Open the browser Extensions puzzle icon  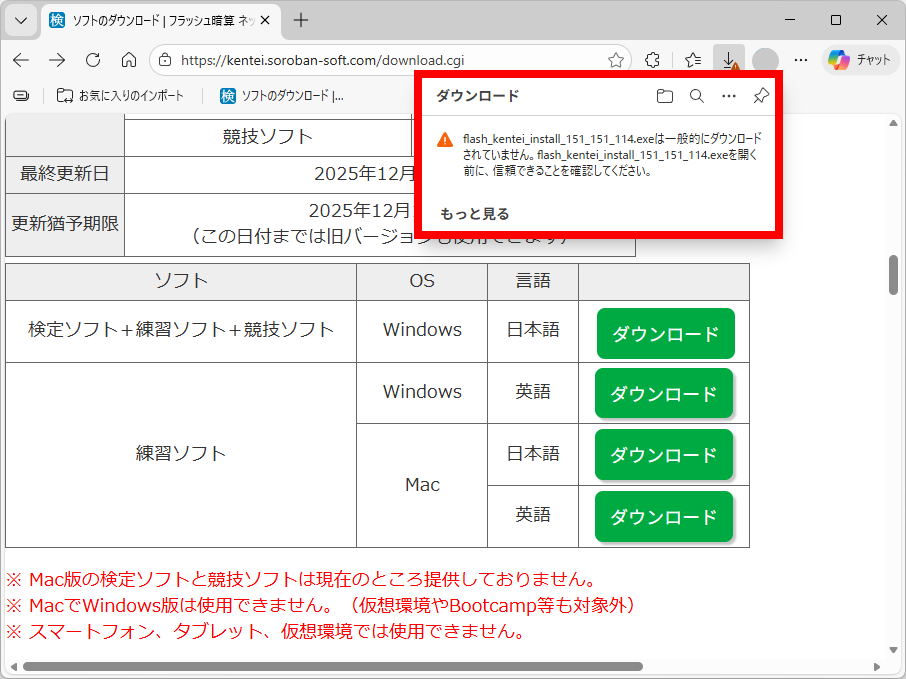(x=652, y=60)
